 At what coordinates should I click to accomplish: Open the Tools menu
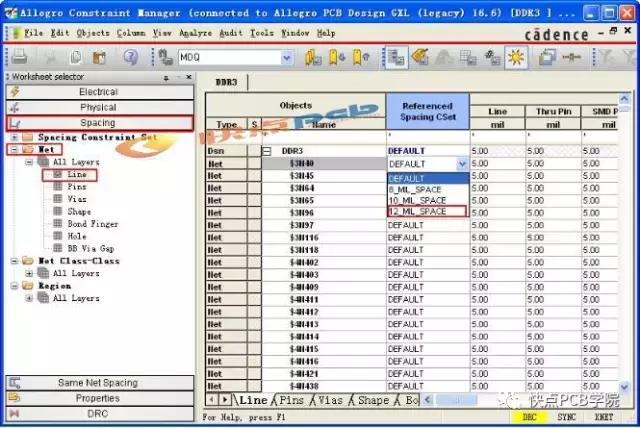tap(262, 33)
